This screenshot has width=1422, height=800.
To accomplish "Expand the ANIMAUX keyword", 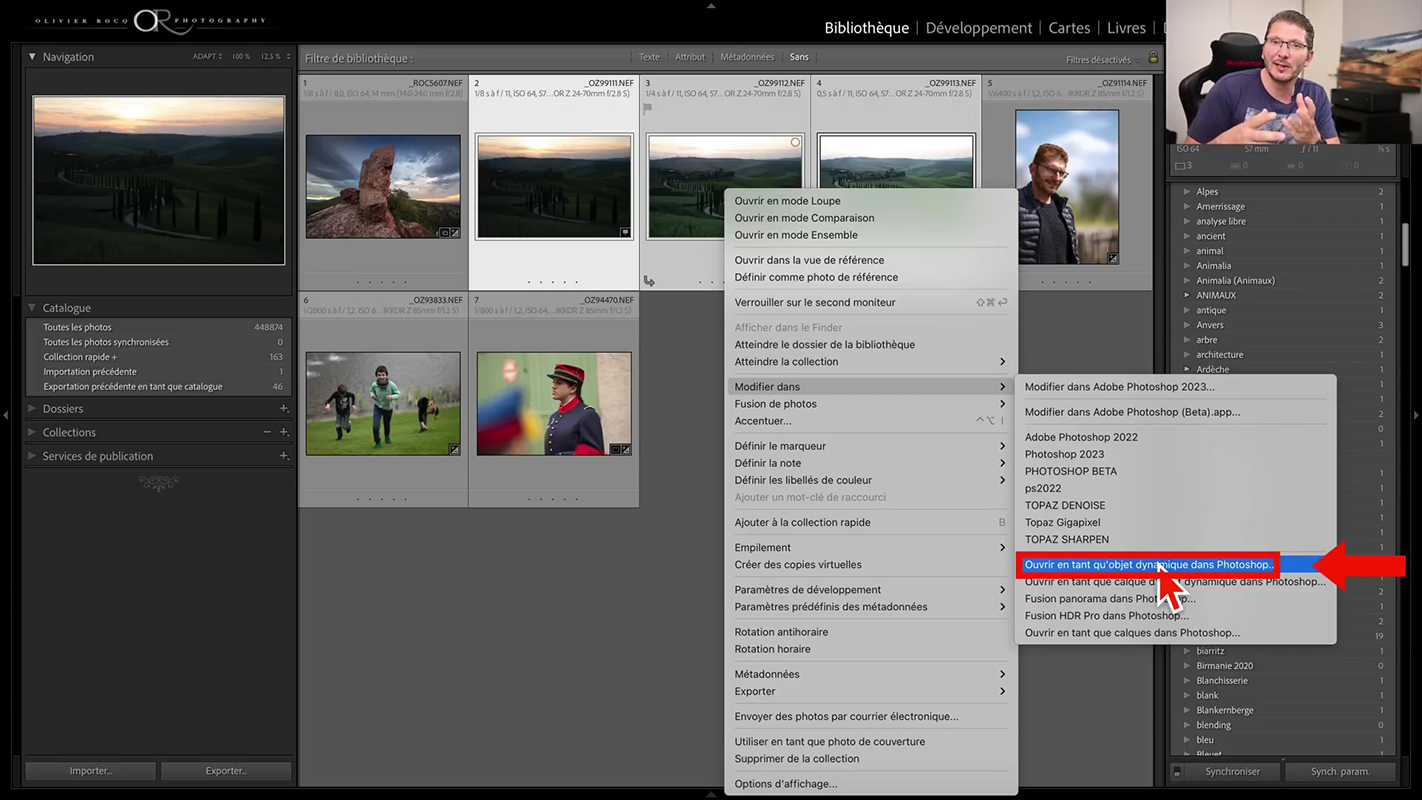I will coord(1187,295).
